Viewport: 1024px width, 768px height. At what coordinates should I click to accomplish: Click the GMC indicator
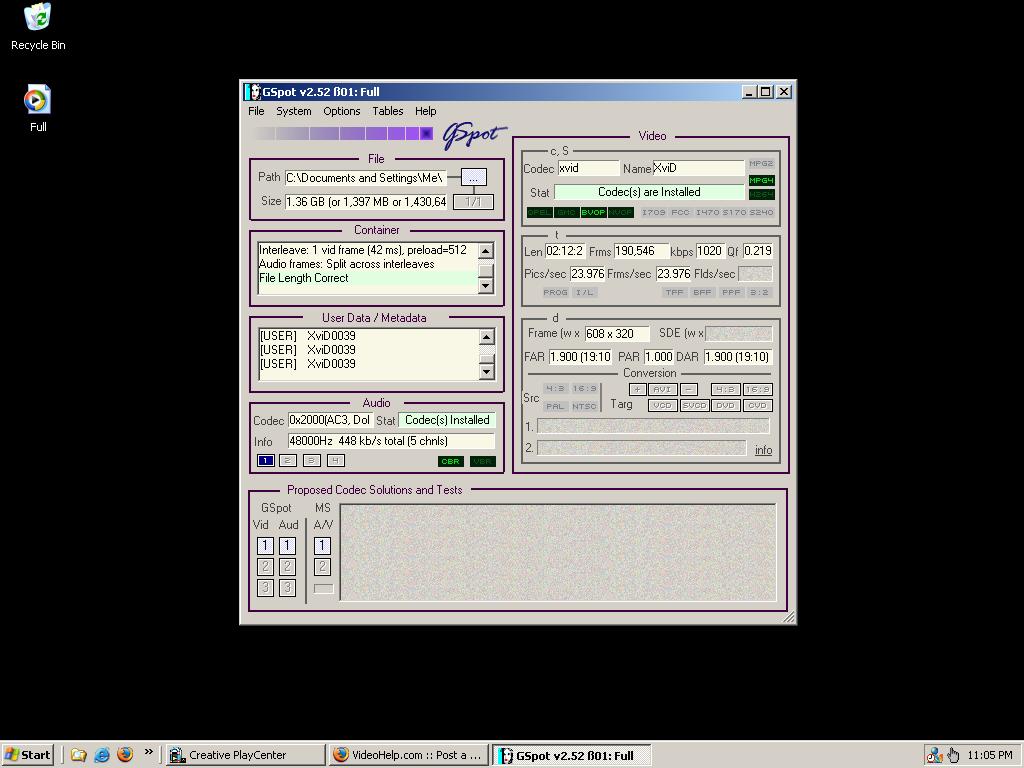[x=567, y=212]
